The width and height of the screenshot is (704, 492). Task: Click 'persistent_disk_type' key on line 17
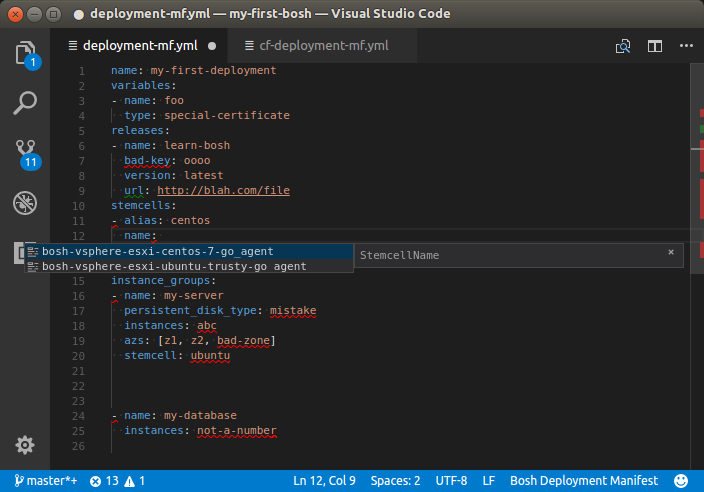coord(190,310)
